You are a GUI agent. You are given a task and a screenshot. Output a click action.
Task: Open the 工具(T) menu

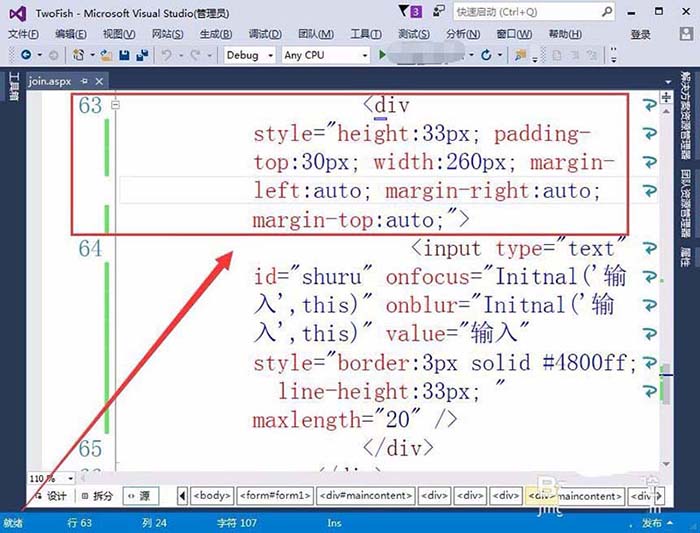click(366, 34)
